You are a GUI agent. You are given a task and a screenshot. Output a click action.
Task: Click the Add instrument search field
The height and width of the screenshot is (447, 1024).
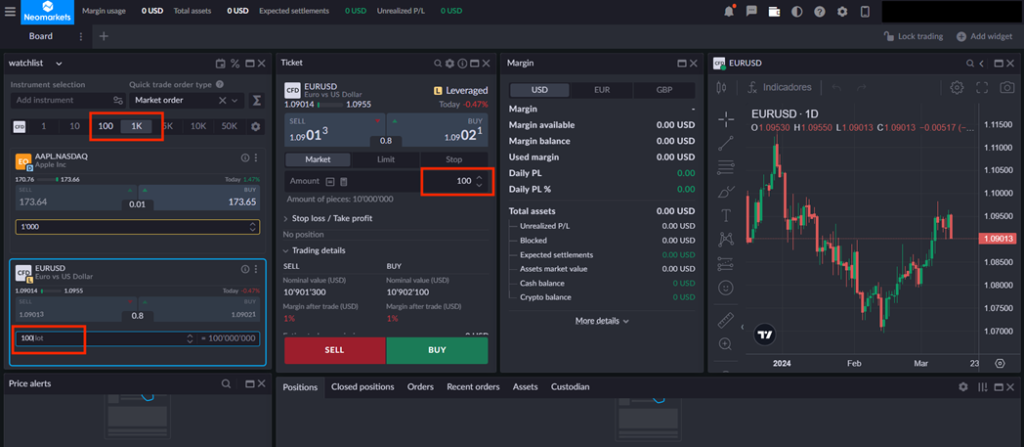click(x=60, y=100)
